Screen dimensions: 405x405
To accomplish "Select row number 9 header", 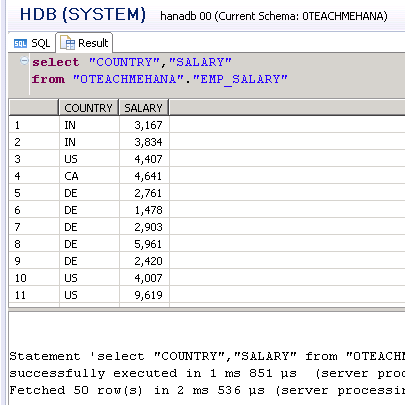I will [x=34, y=261].
